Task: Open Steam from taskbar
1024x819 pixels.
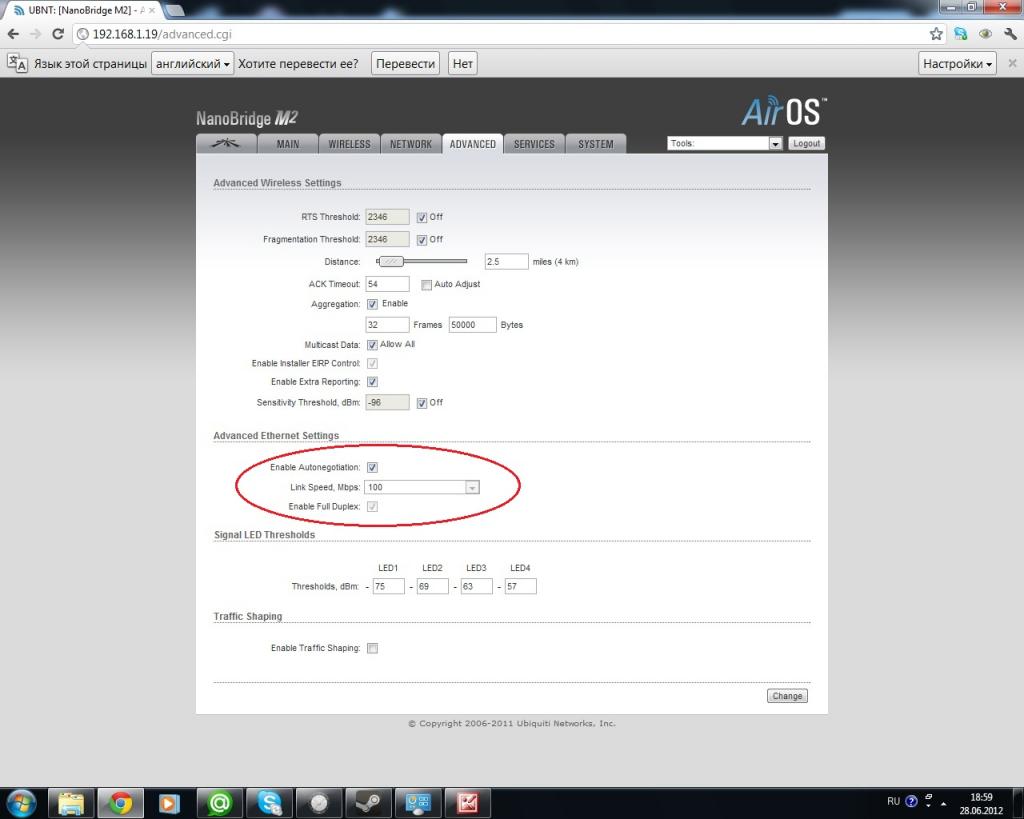Action: pyautogui.click(x=368, y=803)
